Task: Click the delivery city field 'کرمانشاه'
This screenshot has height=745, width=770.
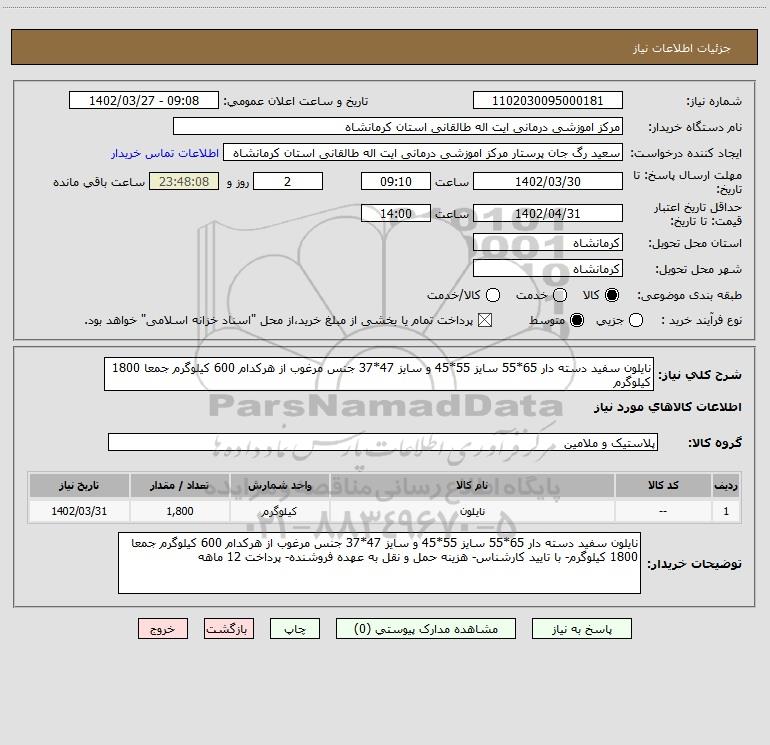Action: coord(548,268)
